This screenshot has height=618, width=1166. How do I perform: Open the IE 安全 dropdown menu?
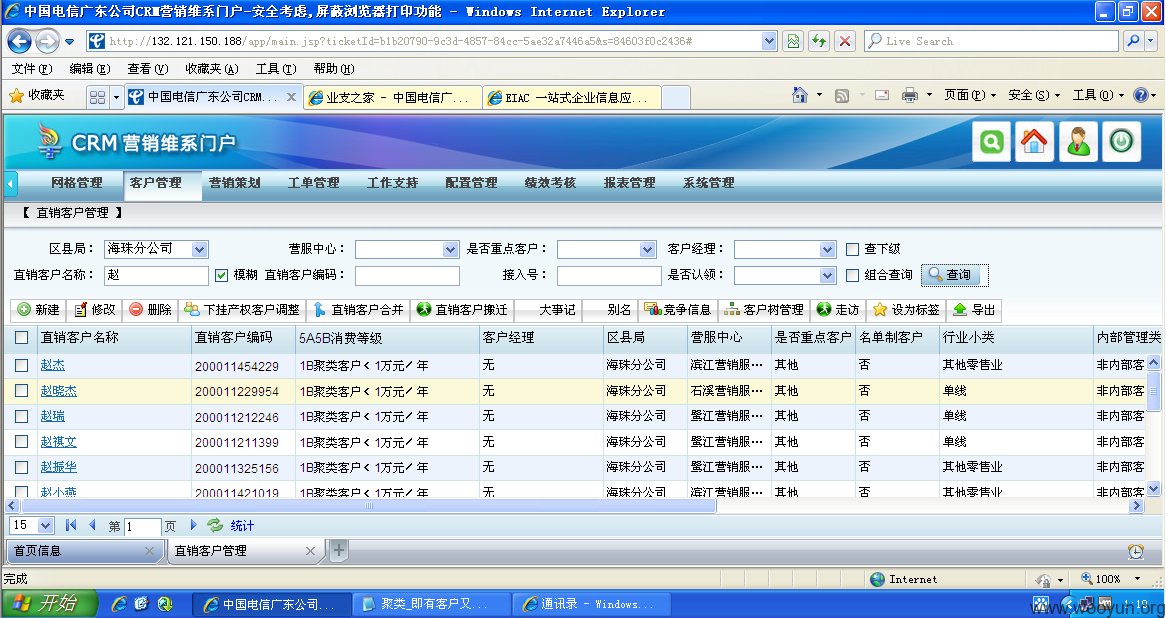click(x=1034, y=94)
